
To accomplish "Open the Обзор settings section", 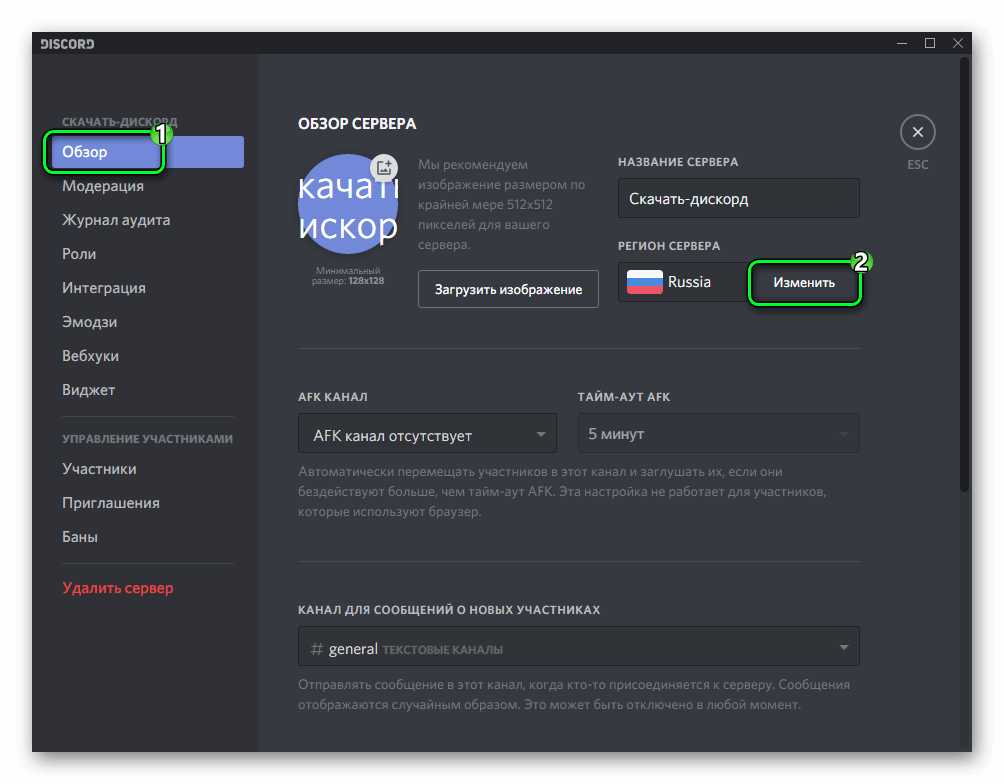I will click(148, 152).
